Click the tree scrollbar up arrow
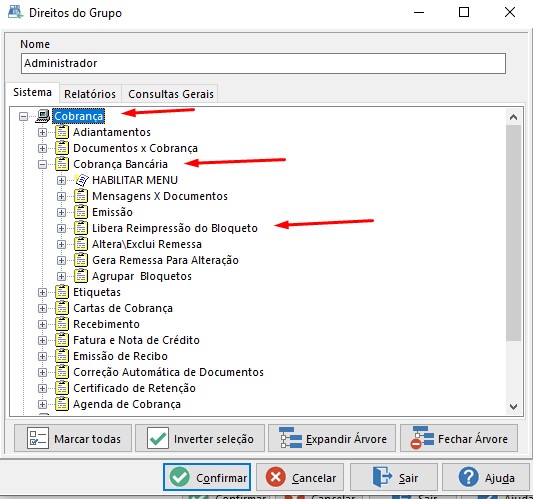 514,117
